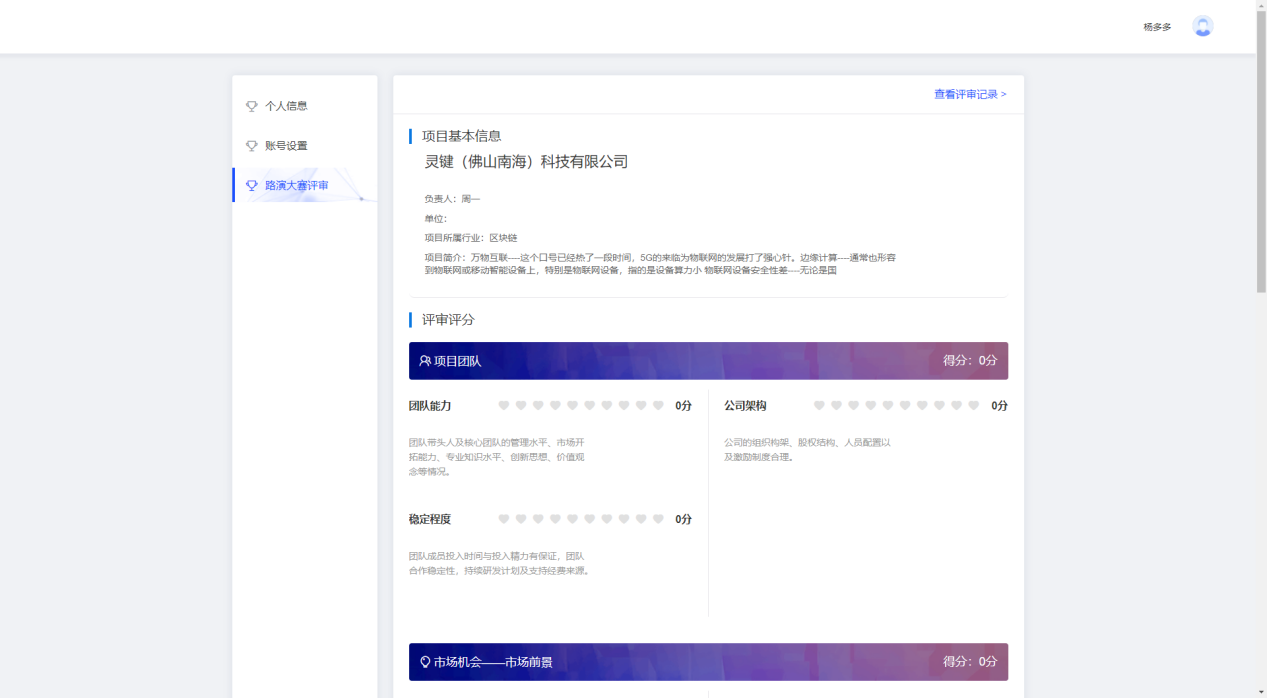Open the 个人信息 menu item
This screenshot has width=1267, height=698.
tap(286, 106)
